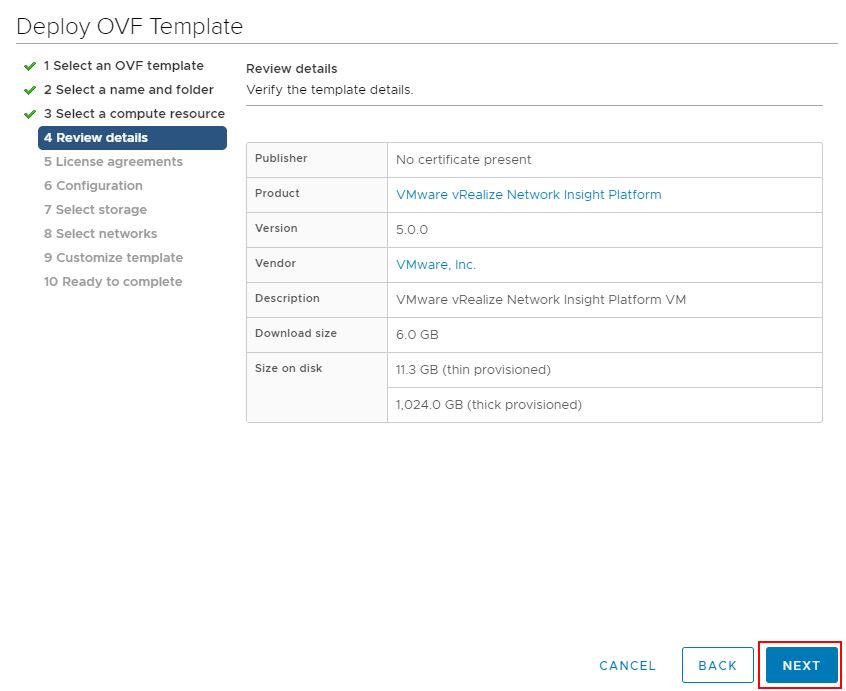
Task: Click the Publisher row label
Action: pyautogui.click(x=281, y=158)
